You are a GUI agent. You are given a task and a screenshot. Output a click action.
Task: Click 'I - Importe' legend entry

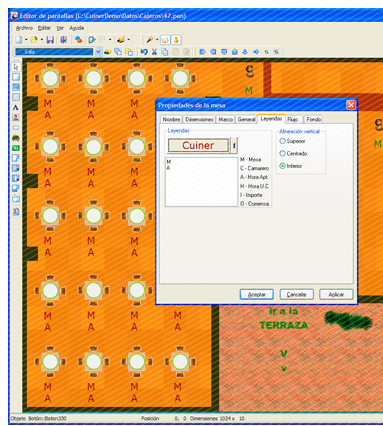click(x=251, y=195)
